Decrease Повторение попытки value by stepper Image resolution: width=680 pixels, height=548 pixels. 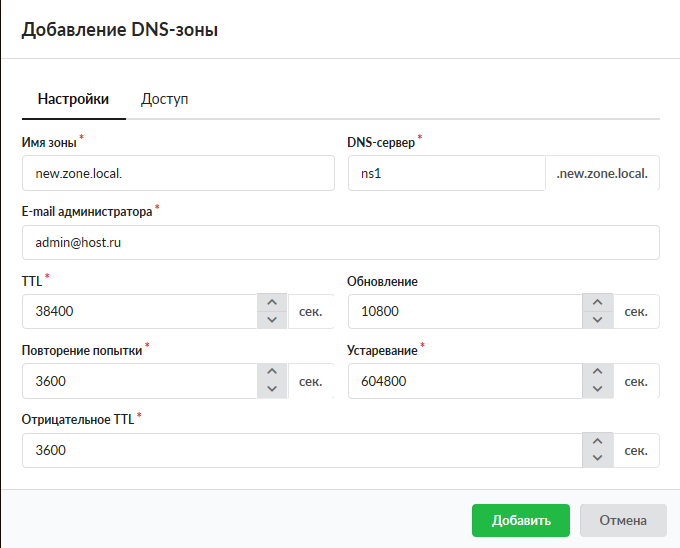coord(271,390)
